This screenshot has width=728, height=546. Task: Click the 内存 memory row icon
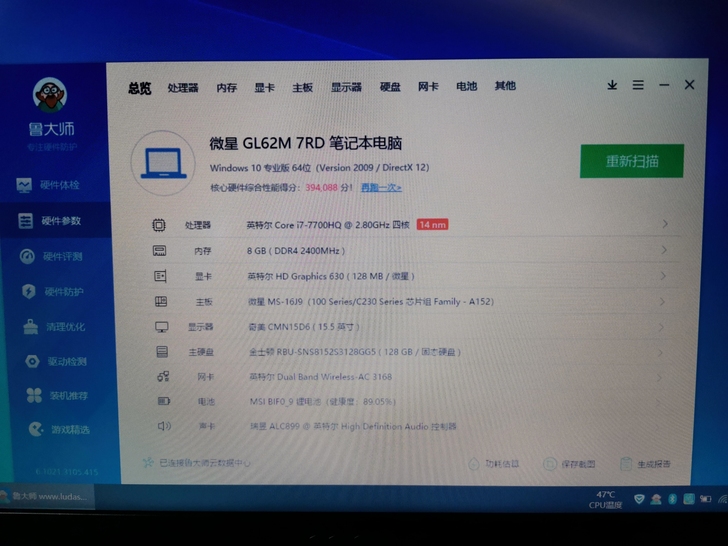159,251
